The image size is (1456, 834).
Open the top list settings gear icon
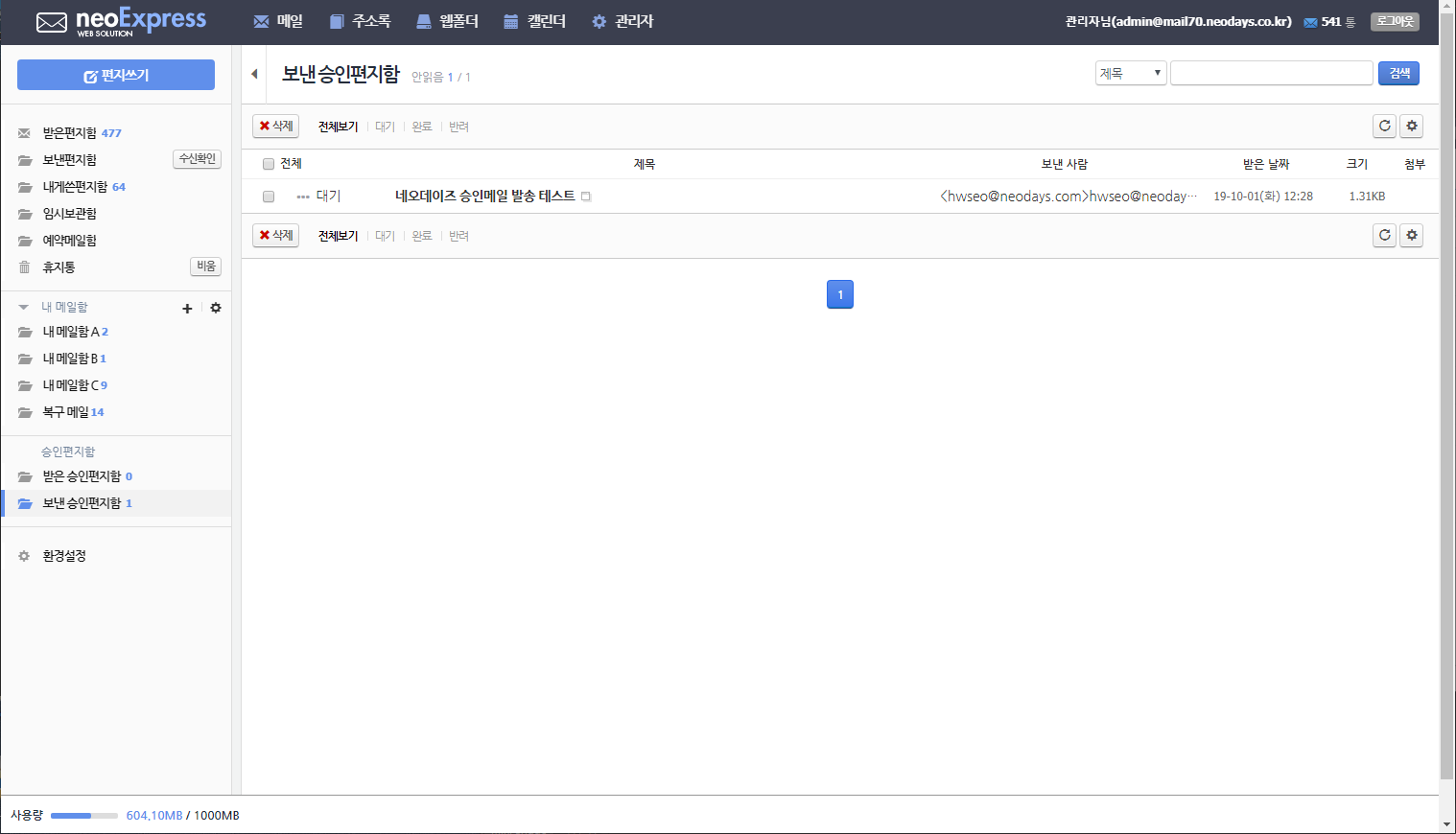pos(1411,126)
